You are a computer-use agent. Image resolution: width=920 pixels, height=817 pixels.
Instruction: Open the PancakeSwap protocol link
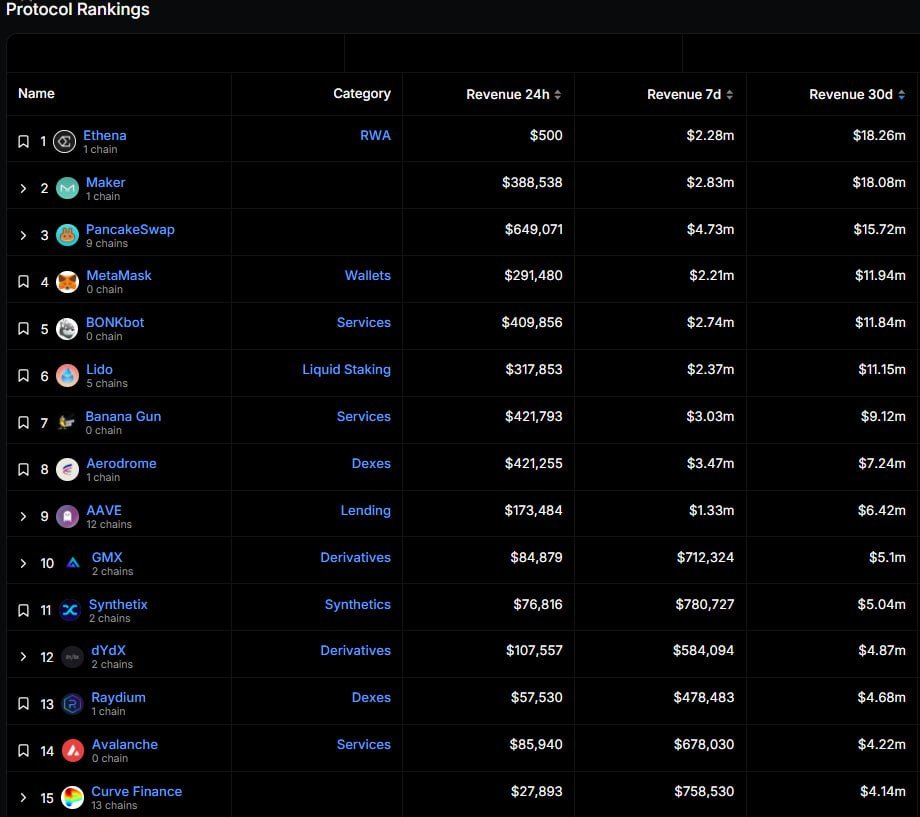130,229
